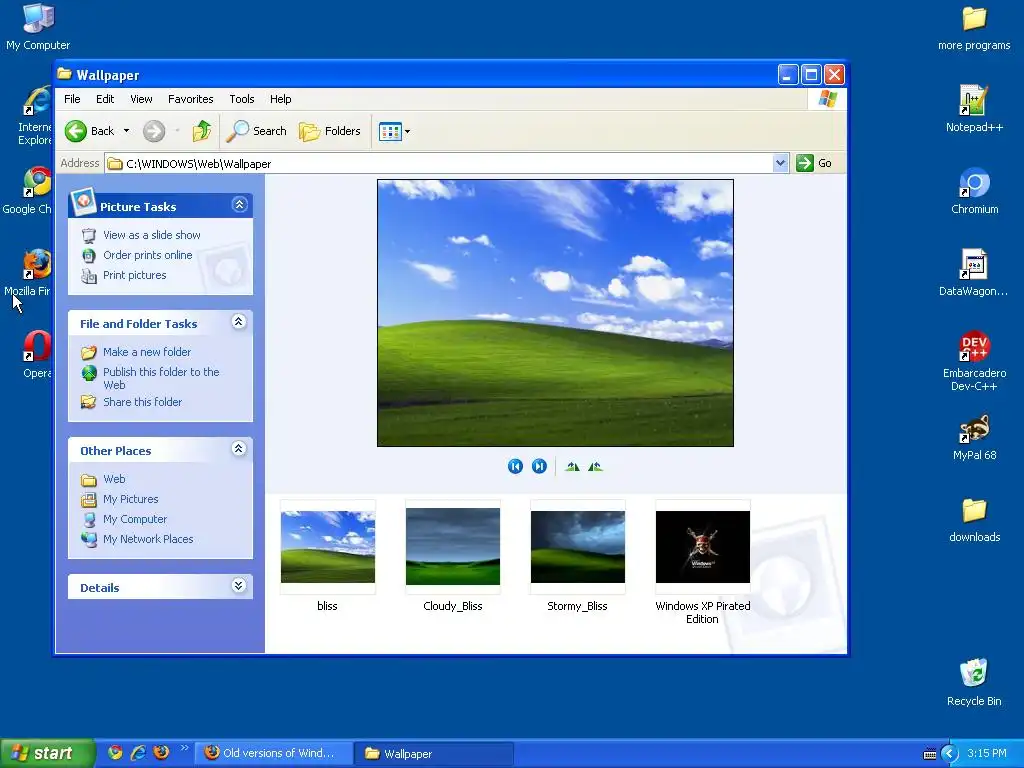Select Notepad++ desktop icon

pyautogui.click(x=974, y=109)
